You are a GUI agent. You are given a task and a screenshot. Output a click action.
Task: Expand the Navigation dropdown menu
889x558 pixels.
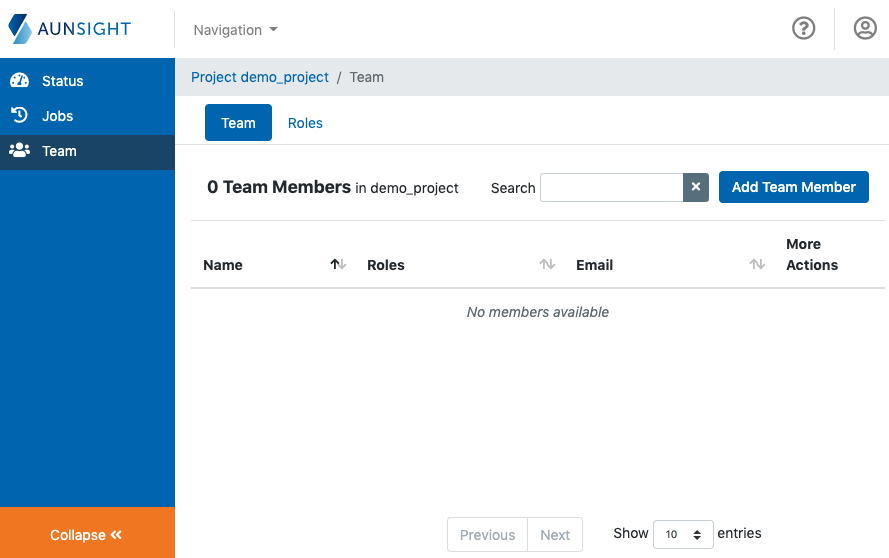point(235,30)
